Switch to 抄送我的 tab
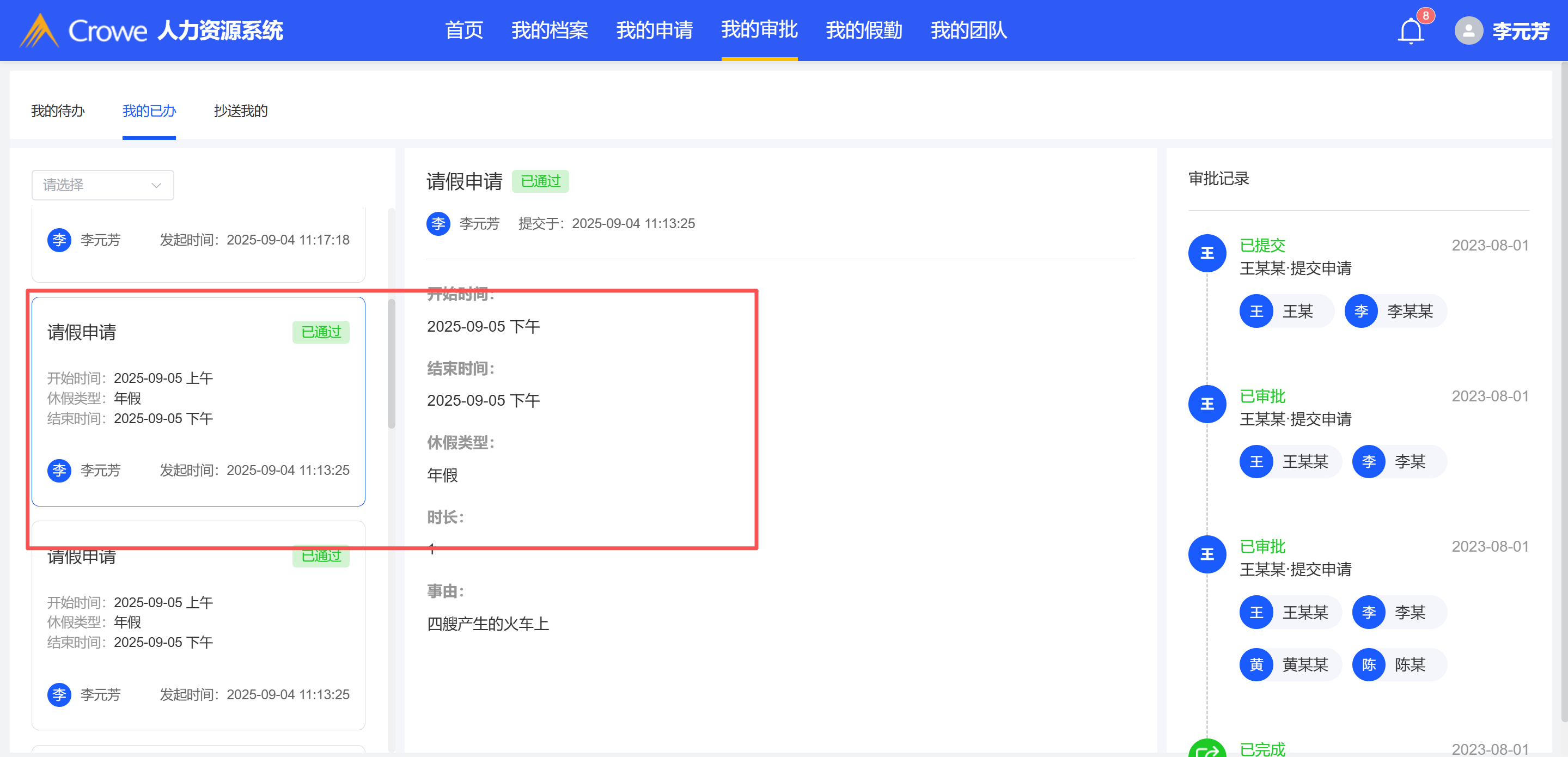 [x=240, y=111]
